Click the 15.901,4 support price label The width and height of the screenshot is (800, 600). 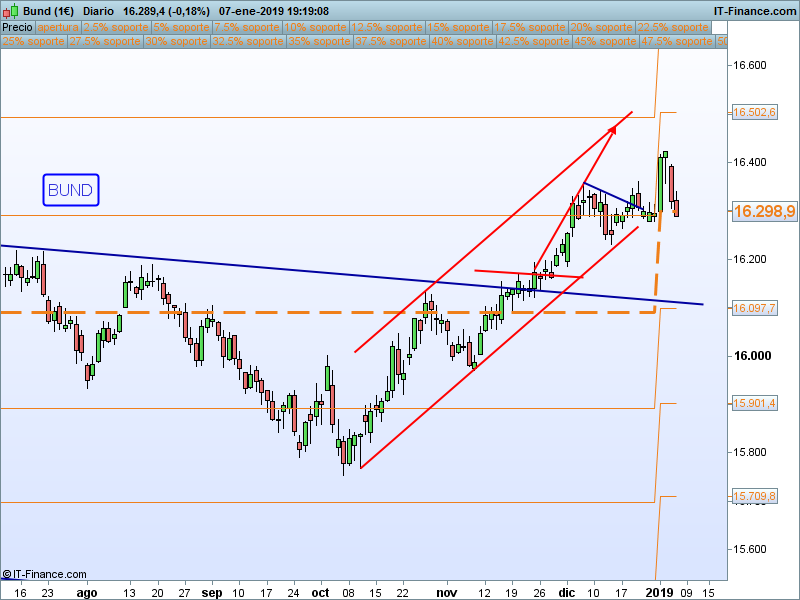[x=754, y=403]
